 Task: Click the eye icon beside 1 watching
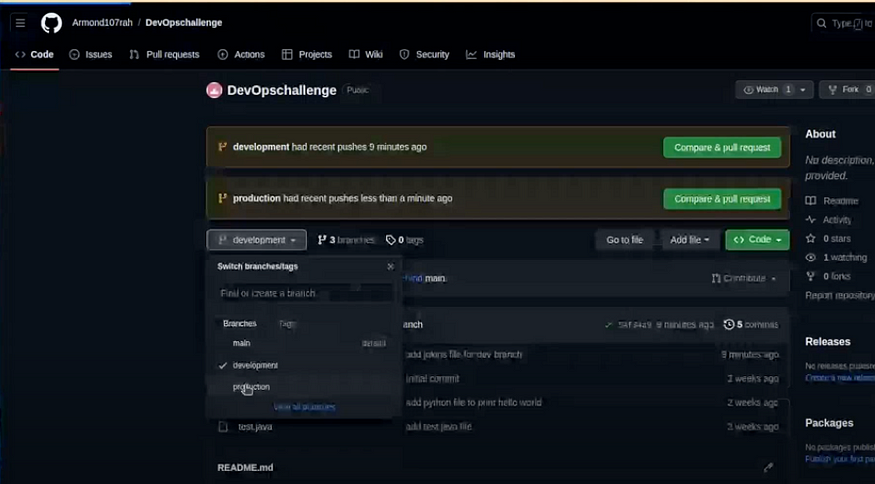point(811,257)
